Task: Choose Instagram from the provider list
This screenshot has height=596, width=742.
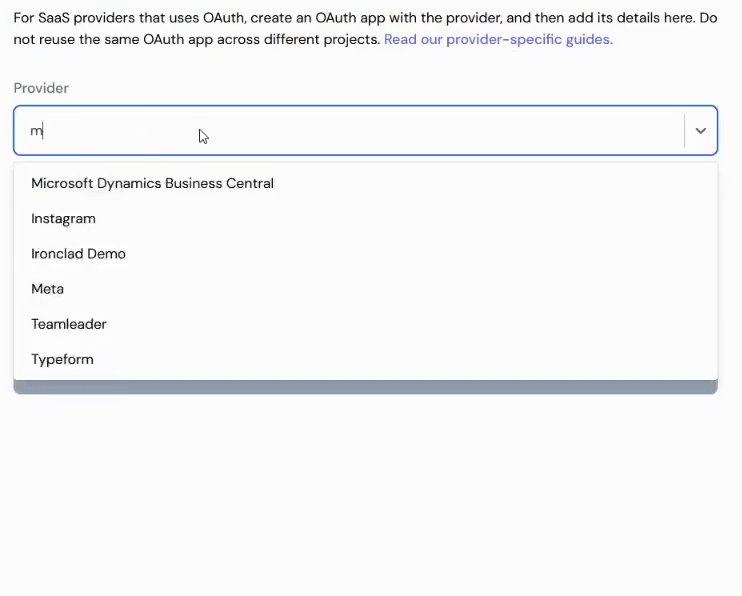Action: tap(365, 219)
